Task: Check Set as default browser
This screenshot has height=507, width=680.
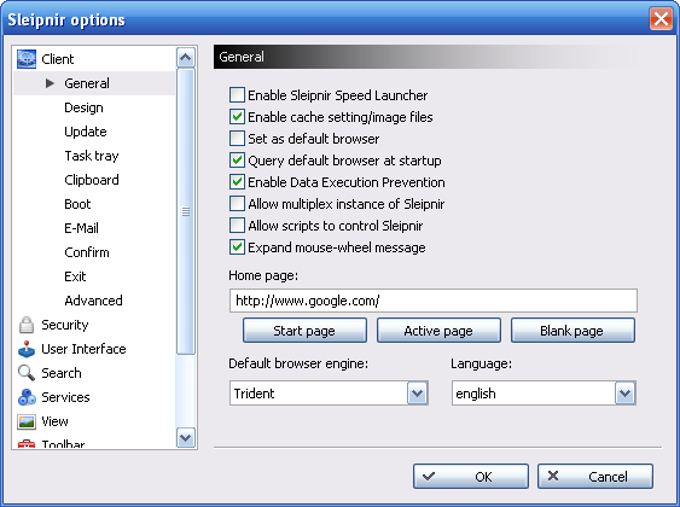Action: [237, 138]
